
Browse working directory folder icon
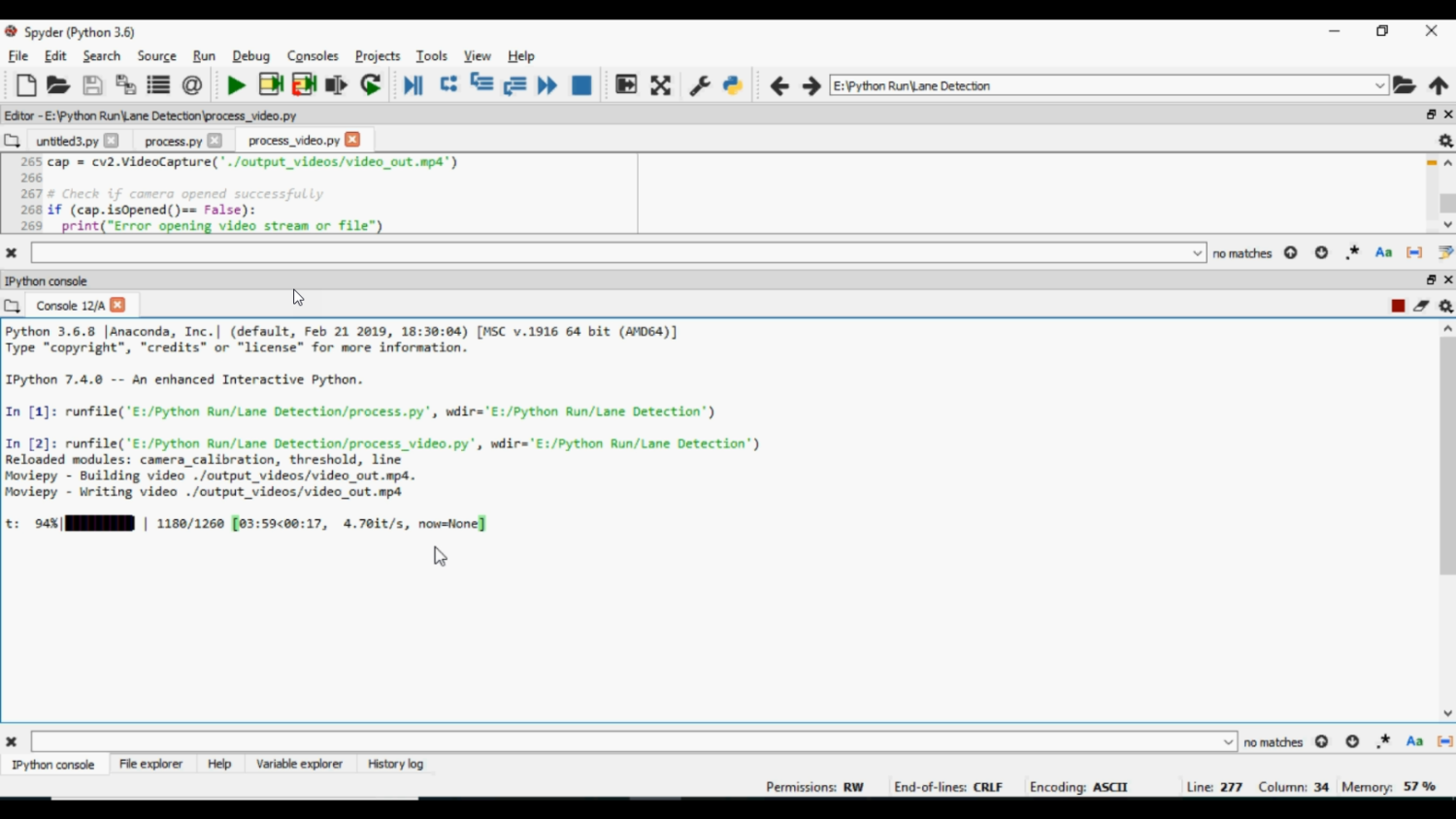1404,85
